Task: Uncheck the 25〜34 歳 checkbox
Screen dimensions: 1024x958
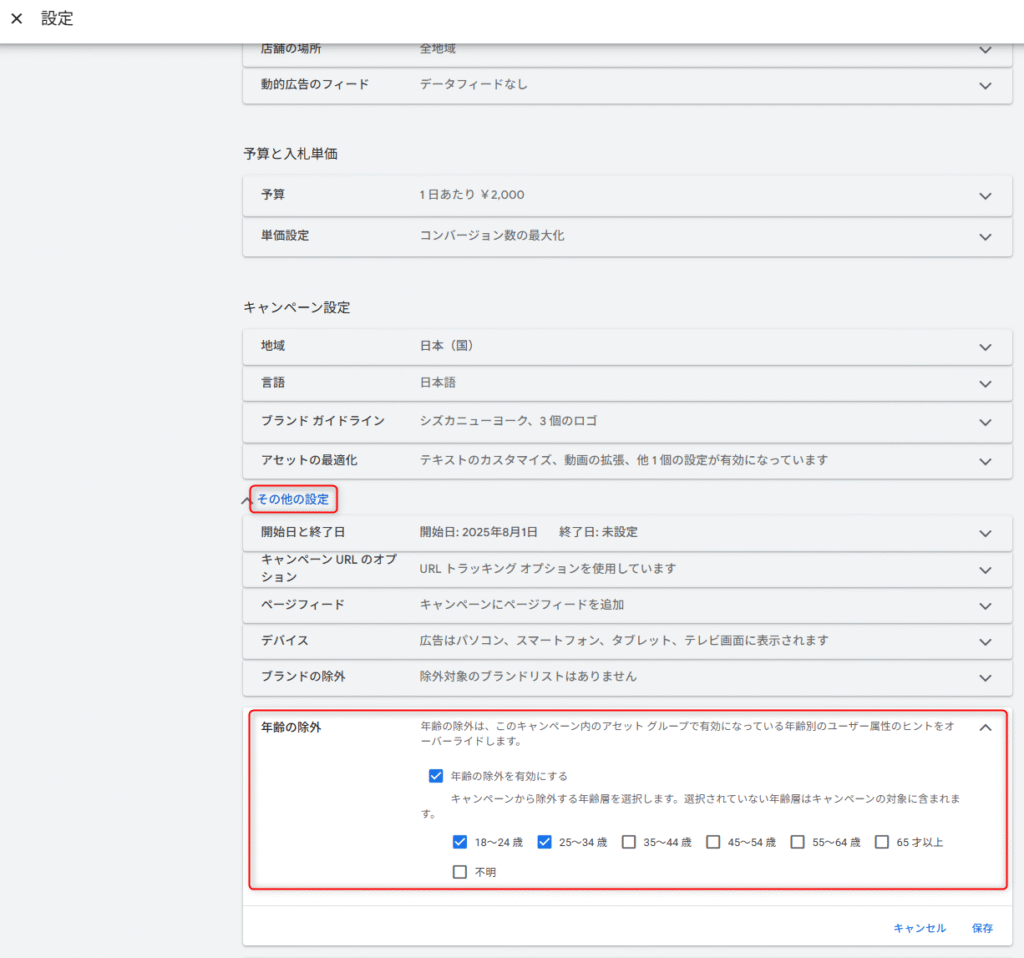Action: coord(544,842)
